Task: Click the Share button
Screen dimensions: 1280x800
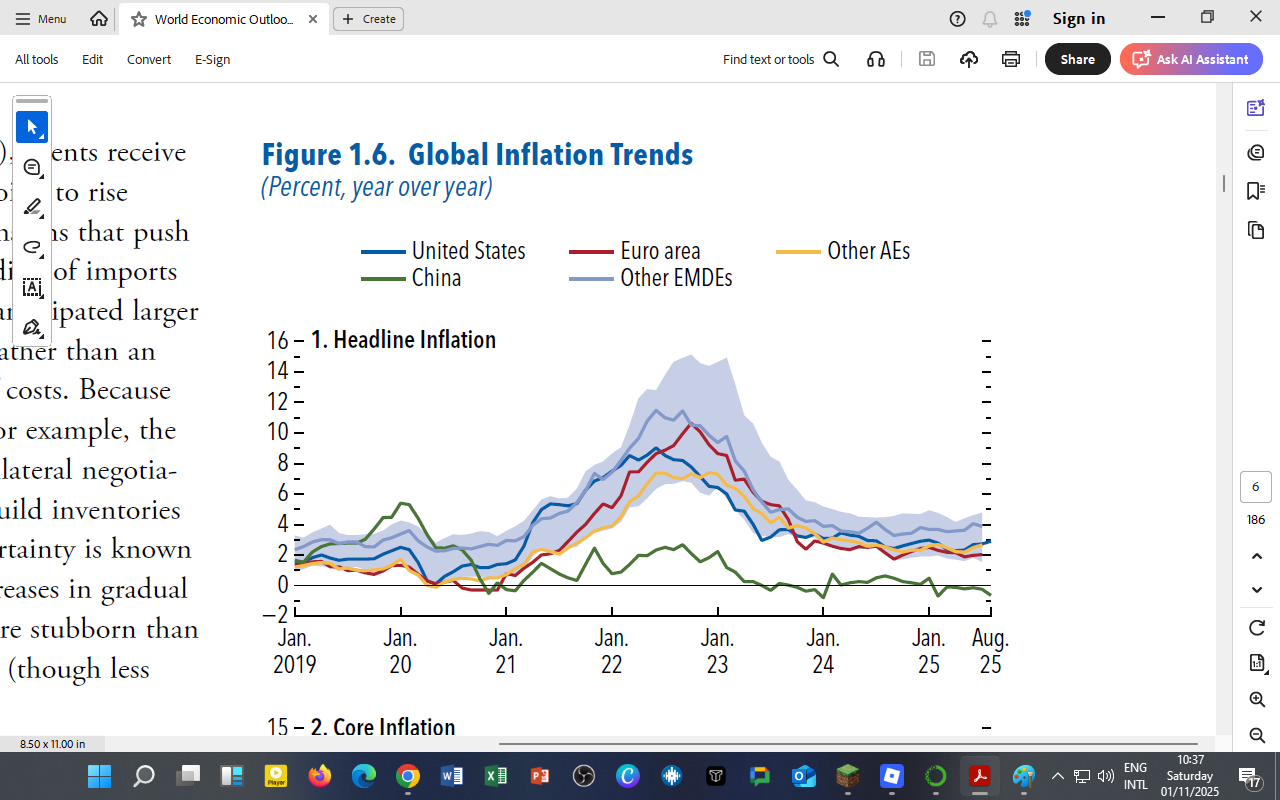Action: click(1077, 59)
